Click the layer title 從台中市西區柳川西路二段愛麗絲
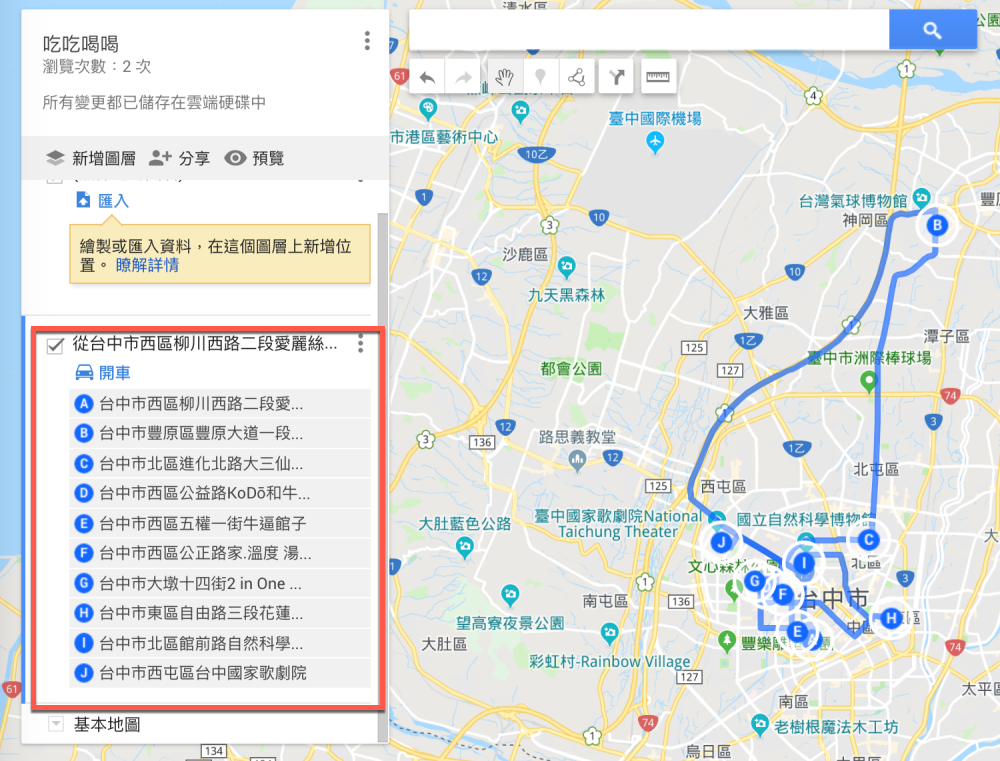 (205, 344)
